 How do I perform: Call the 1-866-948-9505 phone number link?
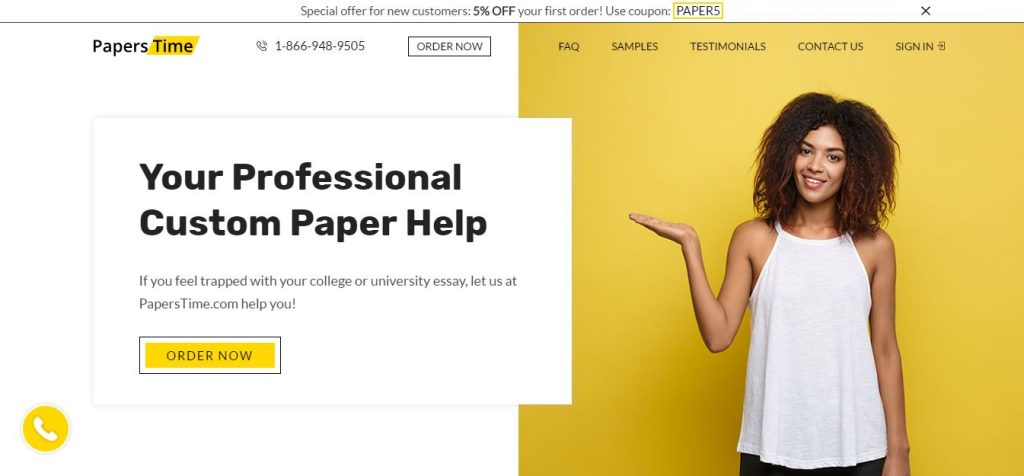319,46
